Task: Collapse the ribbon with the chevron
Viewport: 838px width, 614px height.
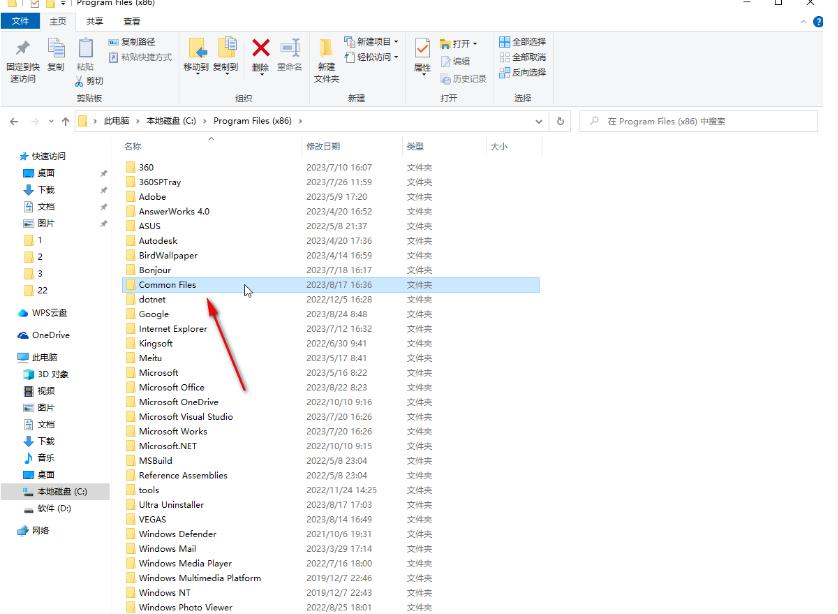Action: (803, 22)
